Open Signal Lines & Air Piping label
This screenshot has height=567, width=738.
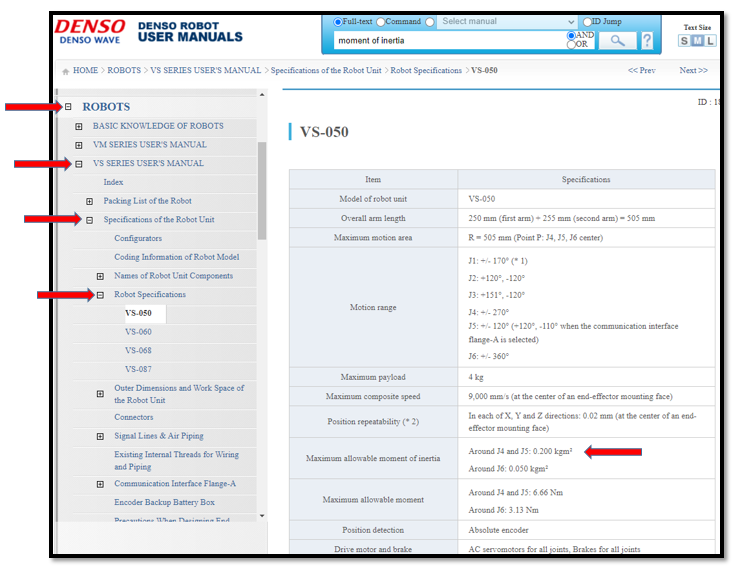[x=159, y=436]
